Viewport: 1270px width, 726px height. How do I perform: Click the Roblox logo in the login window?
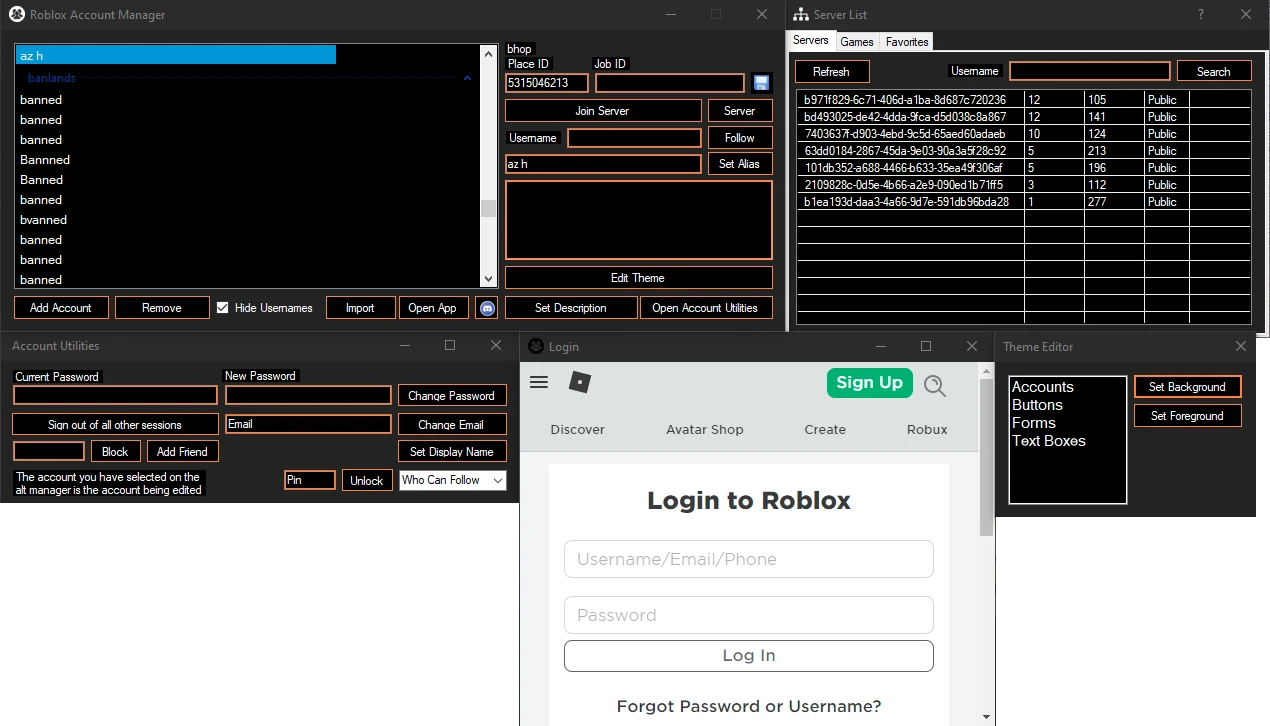pos(580,382)
